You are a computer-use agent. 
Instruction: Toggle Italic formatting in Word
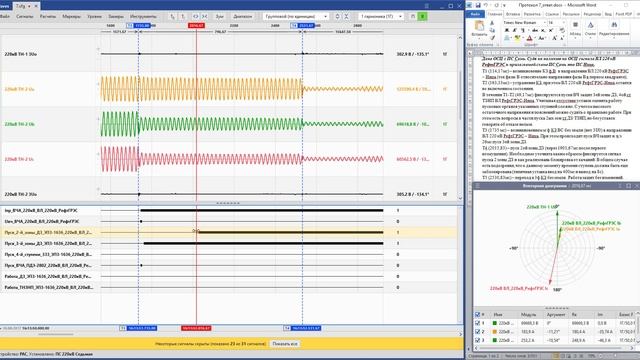pyautogui.click(x=514, y=30)
